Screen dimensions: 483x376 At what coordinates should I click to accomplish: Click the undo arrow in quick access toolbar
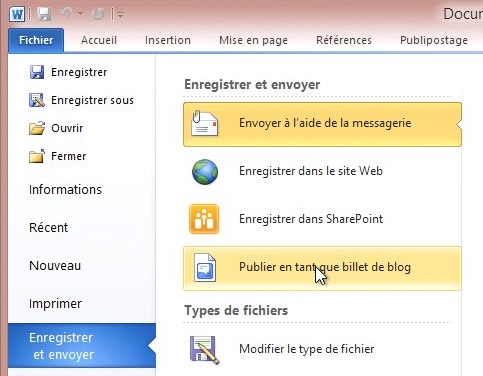[67, 13]
